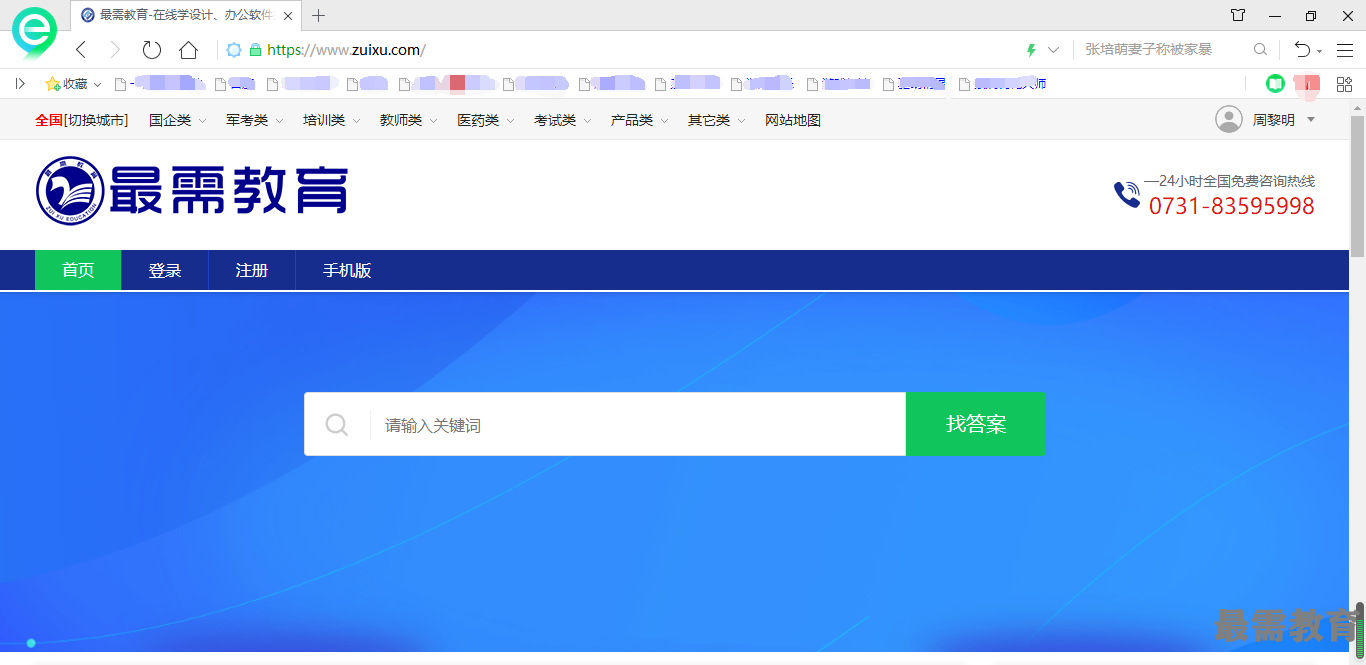Expand the 产品类 menu
The image size is (1366, 665).
[x=639, y=120]
